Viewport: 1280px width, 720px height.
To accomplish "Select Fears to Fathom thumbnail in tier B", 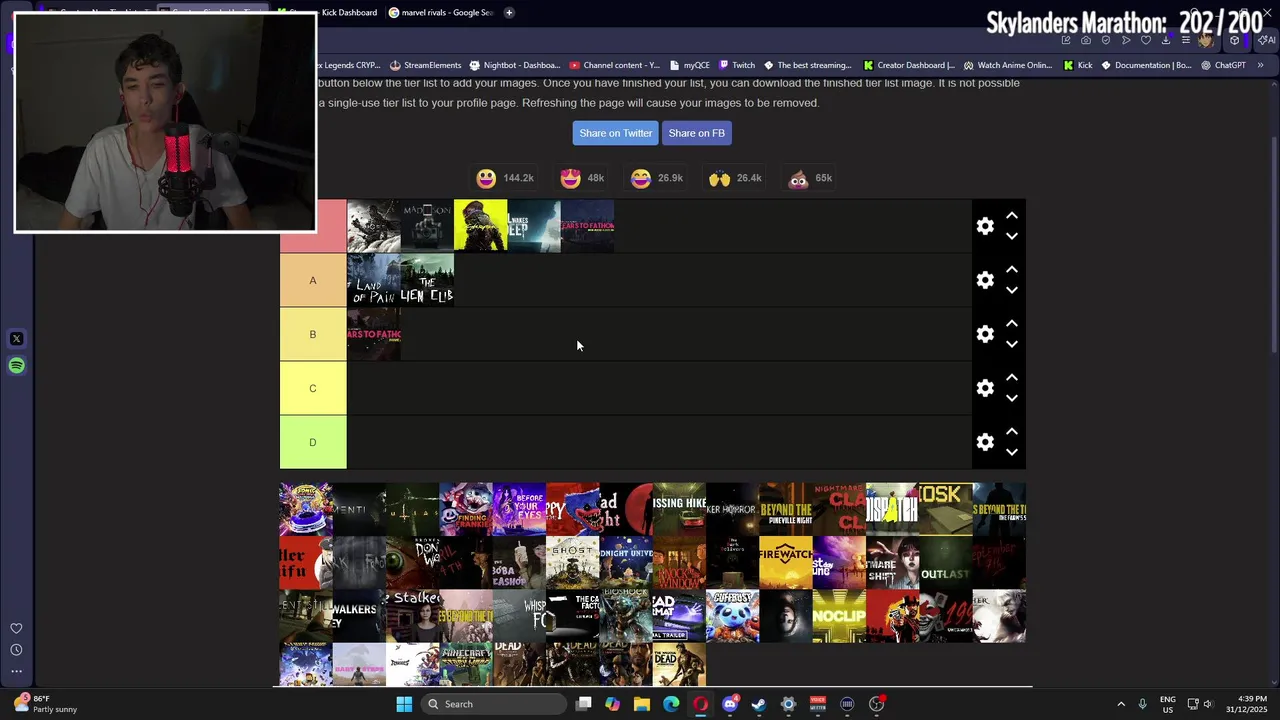I will click(373, 334).
